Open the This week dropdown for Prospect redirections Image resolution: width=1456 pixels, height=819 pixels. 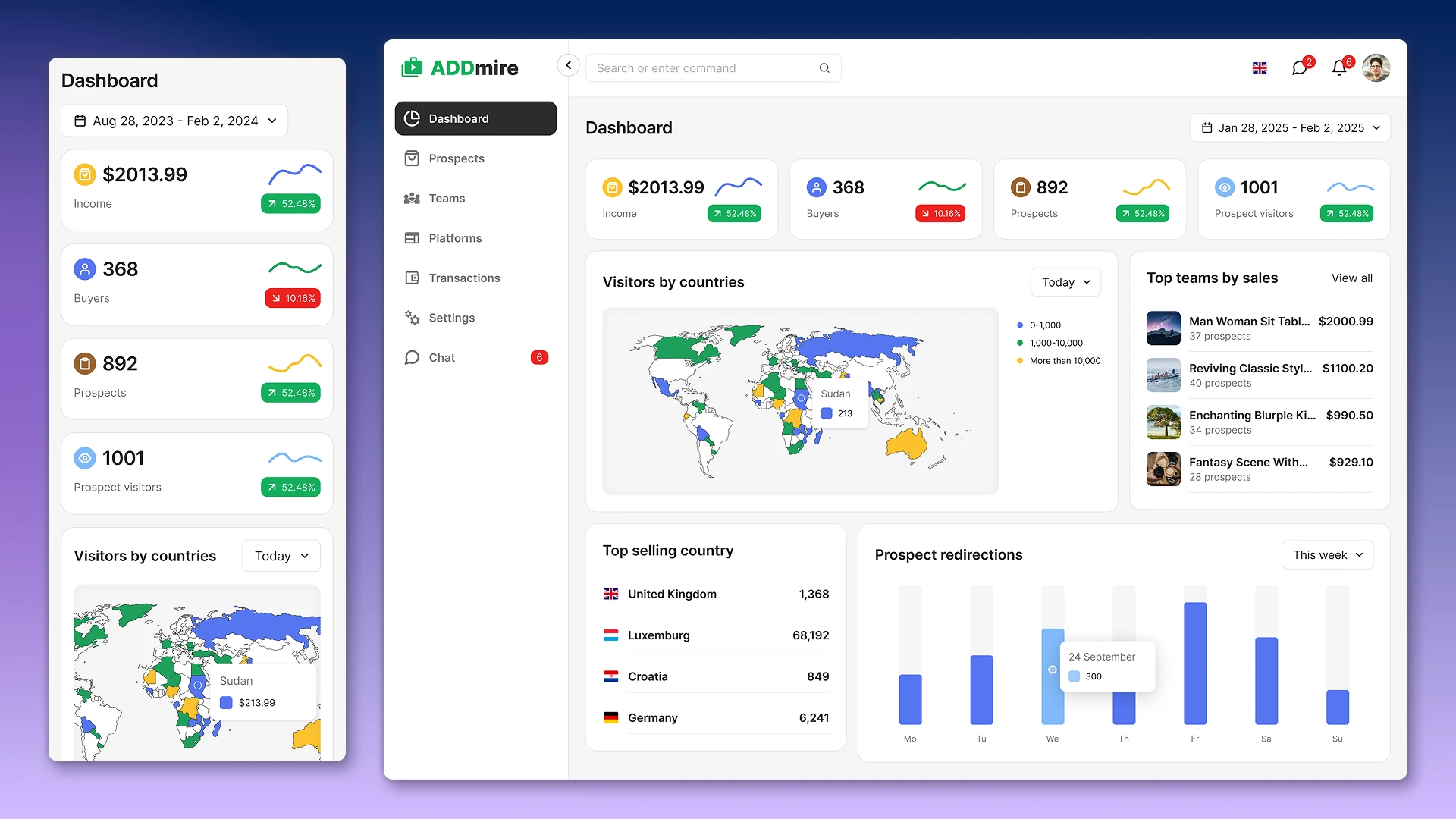pyautogui.click(x=1327, y=554)
